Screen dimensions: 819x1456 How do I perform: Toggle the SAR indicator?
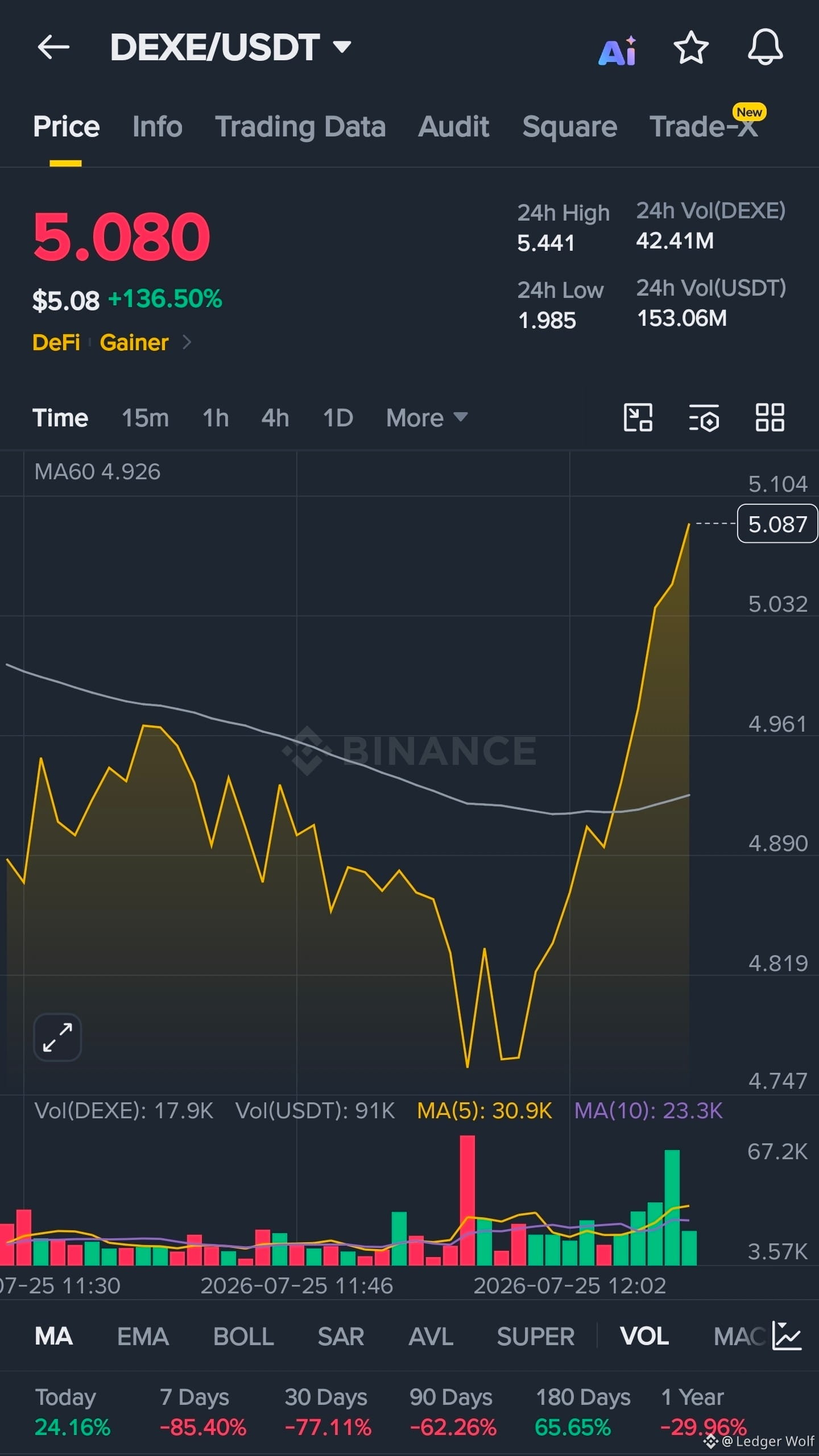coord(341,1336)
